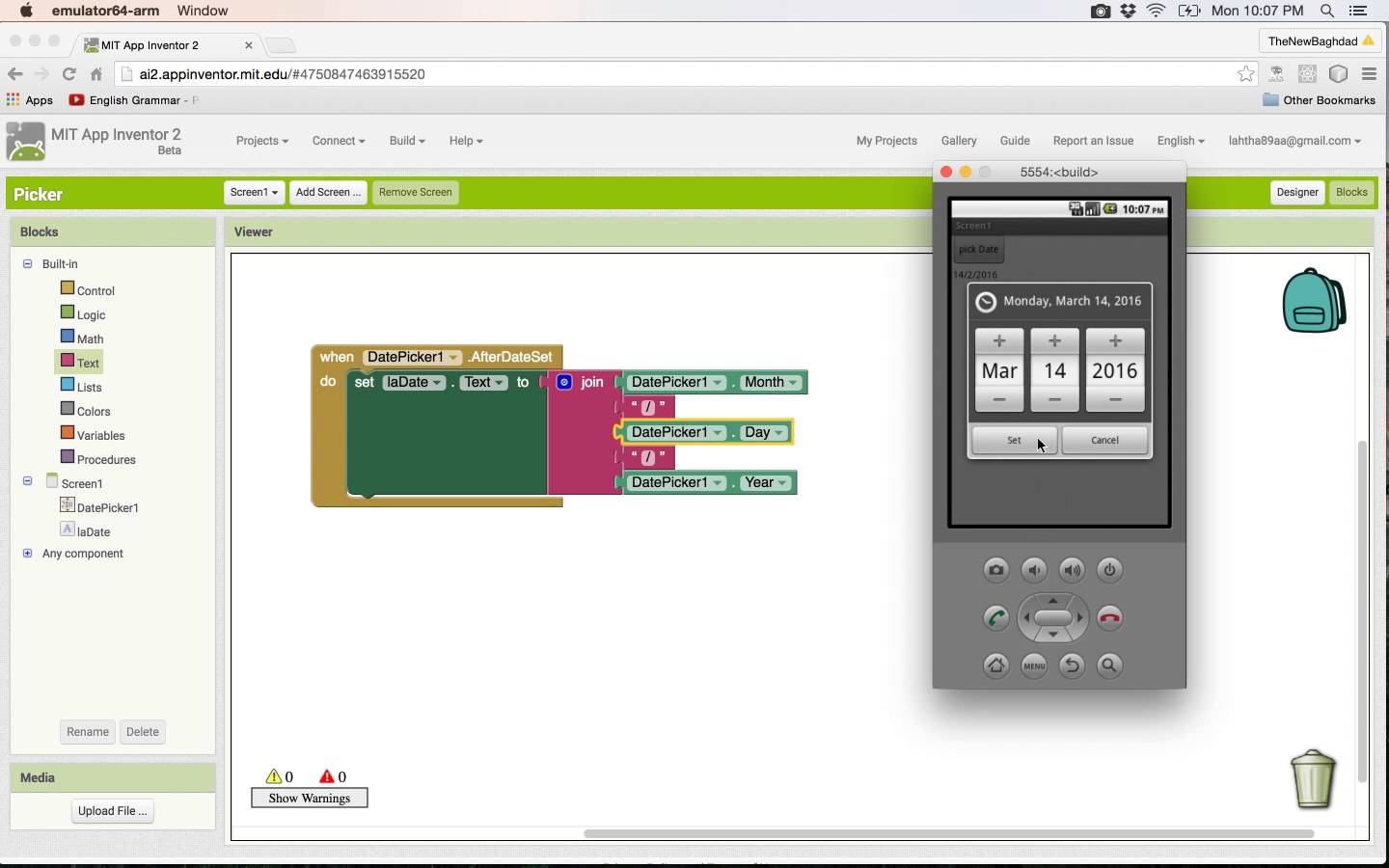Click the Viewer horizontal scrollbar
The width and height of the screenshot is (1389, 868).
948,833
